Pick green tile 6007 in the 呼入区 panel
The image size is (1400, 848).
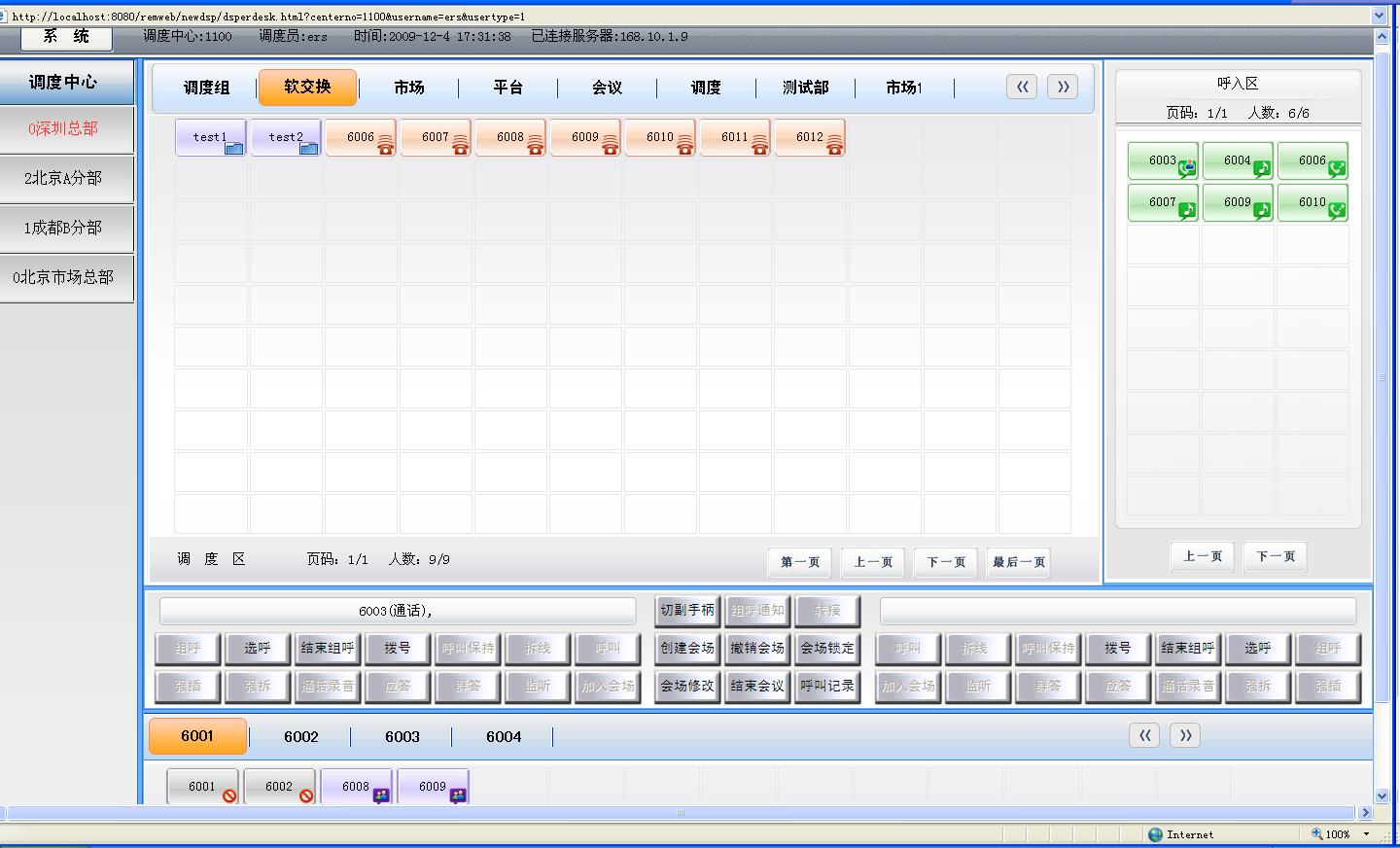1163,203
